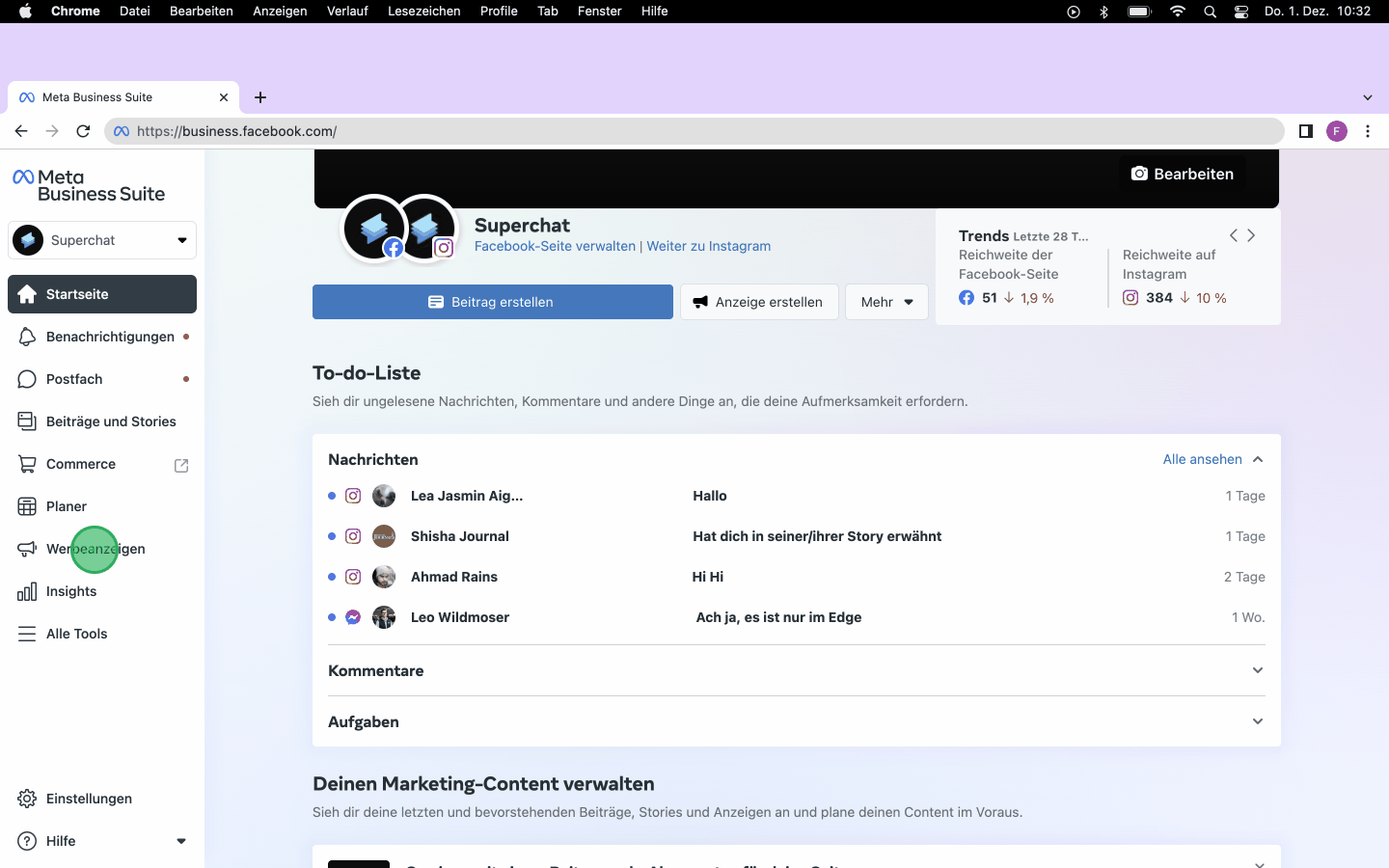Open the Bearbeiten menu in the menu bar
The image size is (1389, 868).
tap(202, 12)
